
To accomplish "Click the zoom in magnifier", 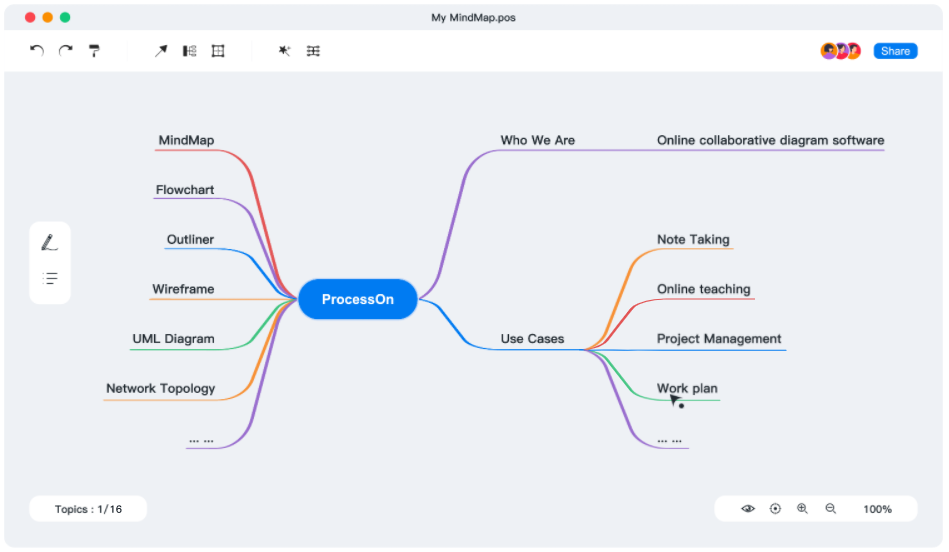I will (803, 508).
